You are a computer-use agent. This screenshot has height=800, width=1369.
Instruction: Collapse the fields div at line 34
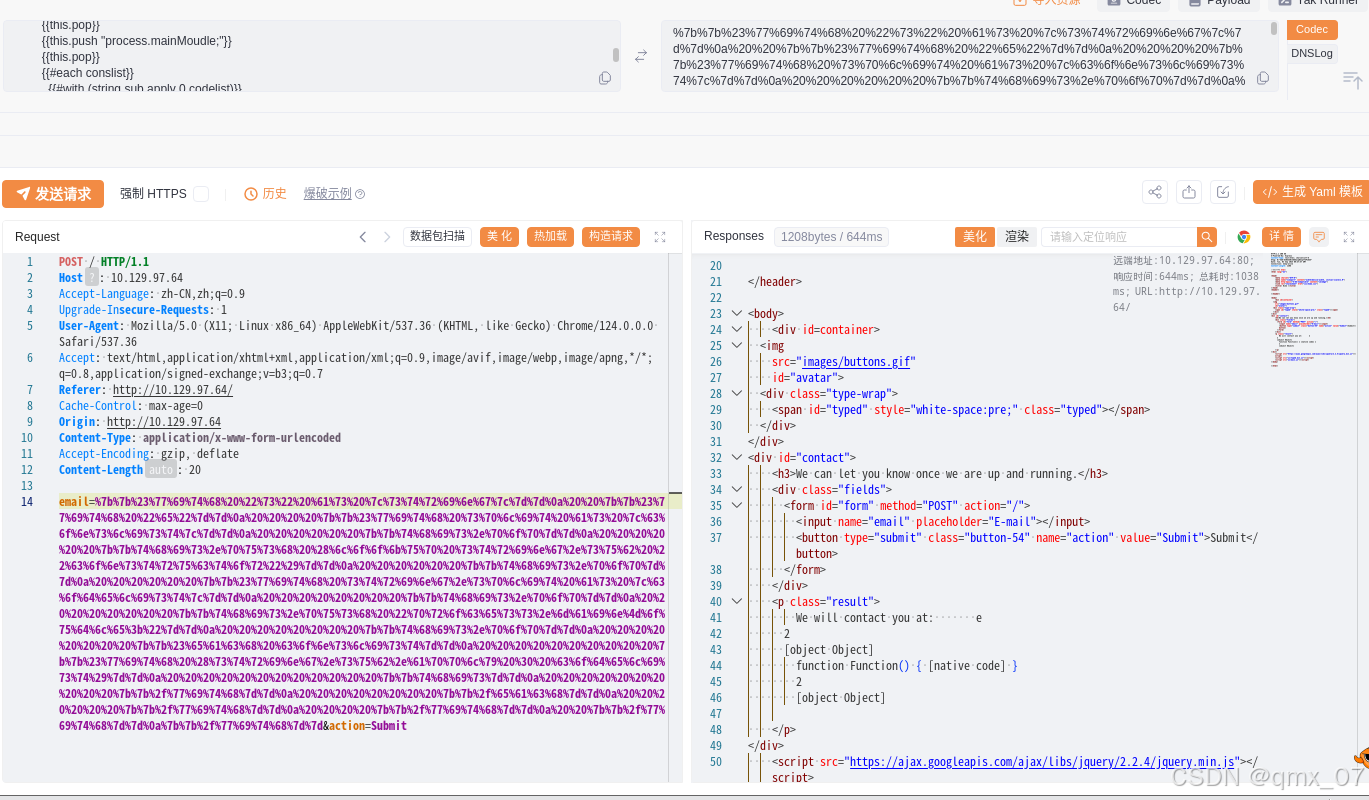coord(737,490)
